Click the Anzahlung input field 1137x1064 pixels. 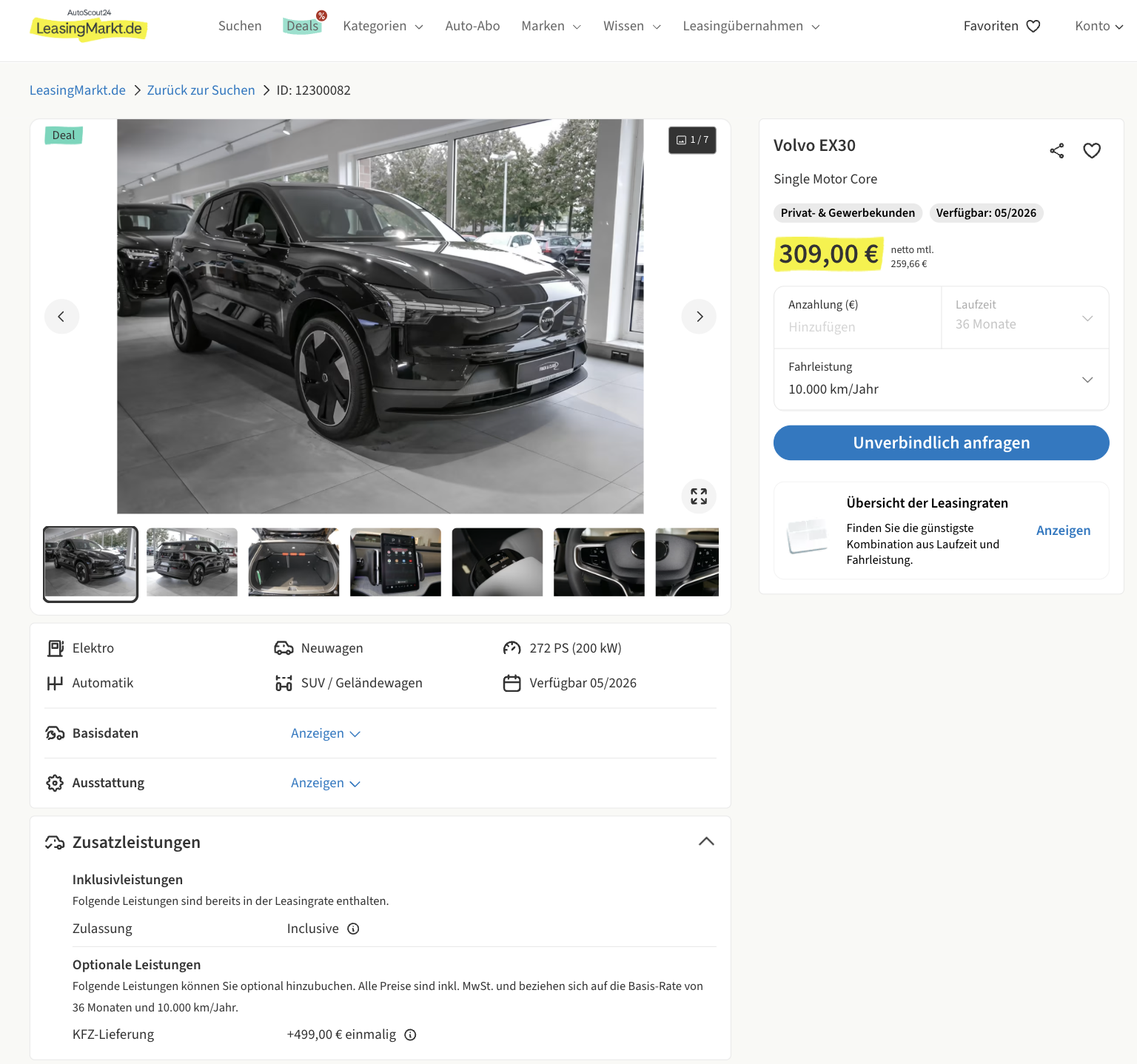[856, 326]
